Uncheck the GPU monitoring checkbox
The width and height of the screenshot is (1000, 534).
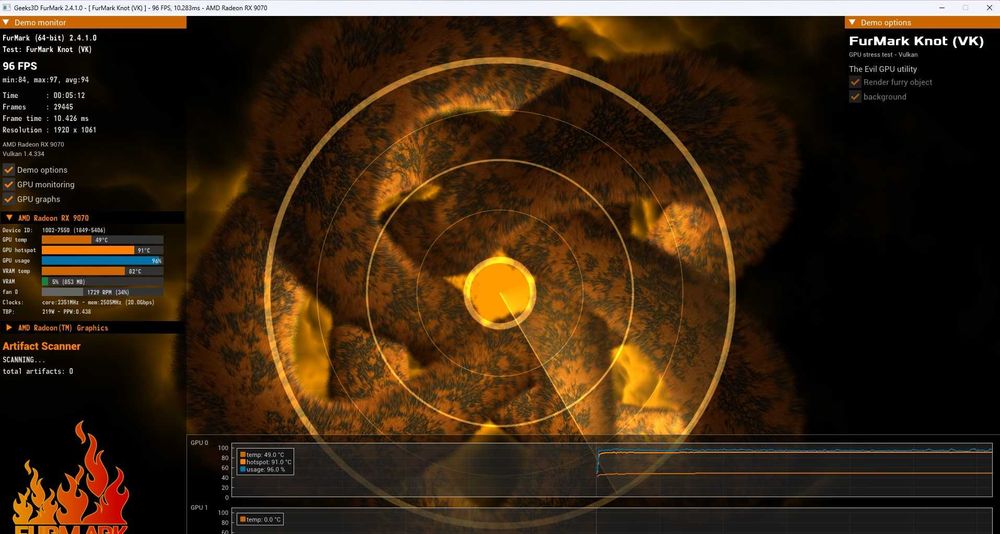tap(9, 184)
